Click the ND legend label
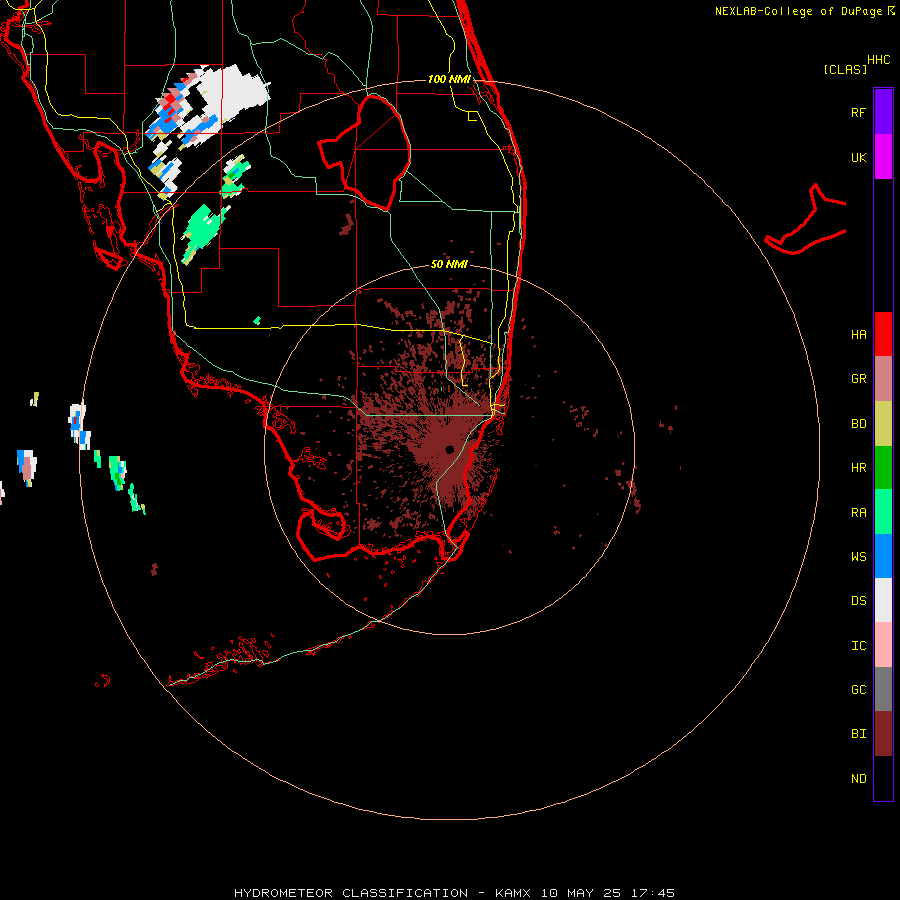 [x=858, y=779]
